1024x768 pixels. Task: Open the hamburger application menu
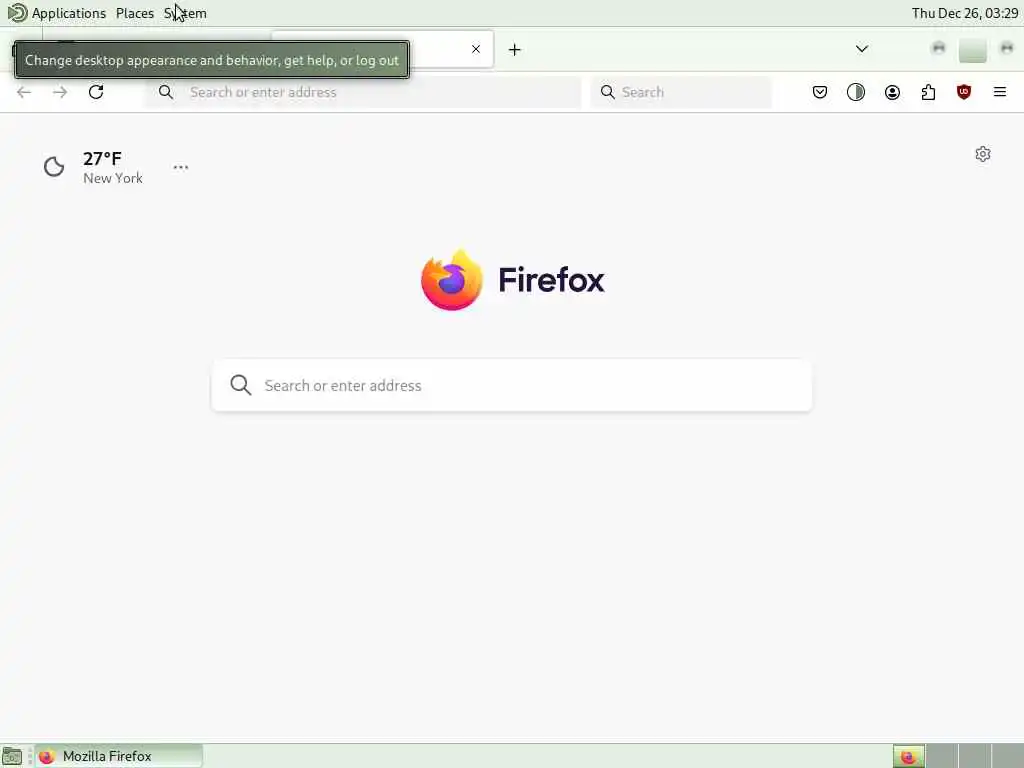[1000, 92]
